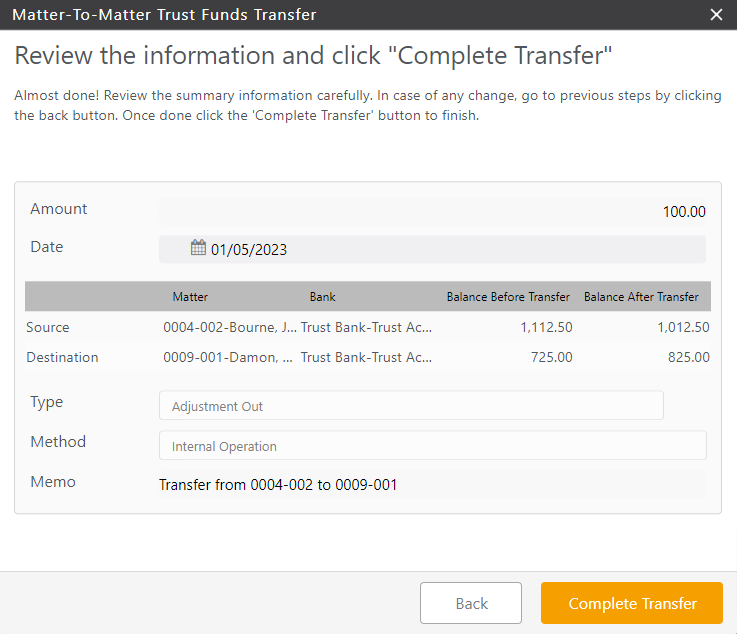737x634 pixels.
Task: Click source balance before transfer 1,112.50
Action: pos(546,327)
